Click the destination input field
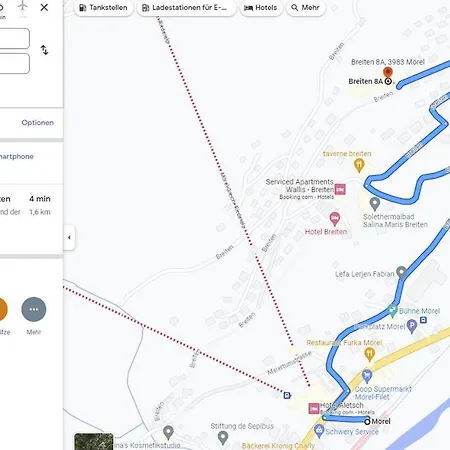This screenshot has height=450, width=450. [x=14, y=63]
